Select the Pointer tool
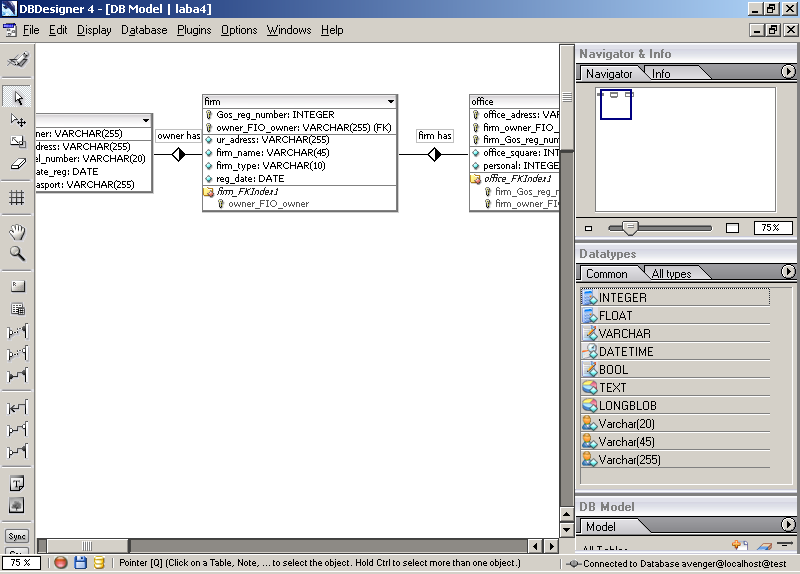This screenshot has height=574, width=800. pos(18,97)
